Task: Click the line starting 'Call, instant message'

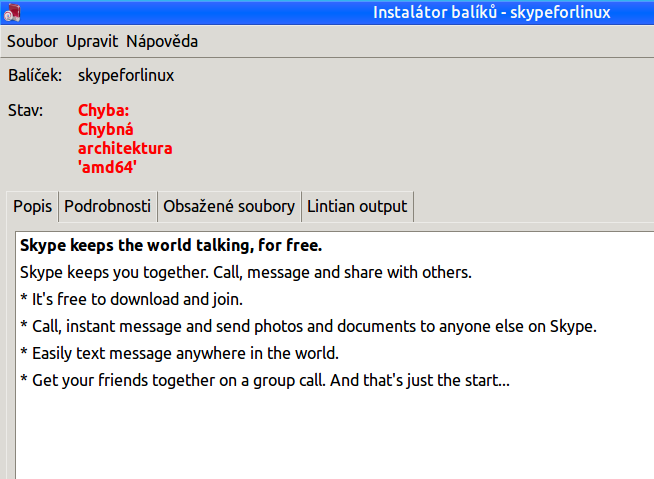Action: coord(308,327)
